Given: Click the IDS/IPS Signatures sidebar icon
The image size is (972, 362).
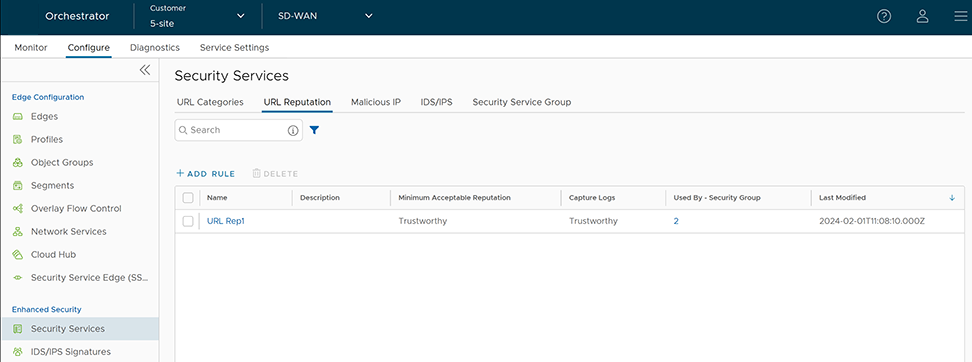Looking at the screenshot, I should click(18, 351).
